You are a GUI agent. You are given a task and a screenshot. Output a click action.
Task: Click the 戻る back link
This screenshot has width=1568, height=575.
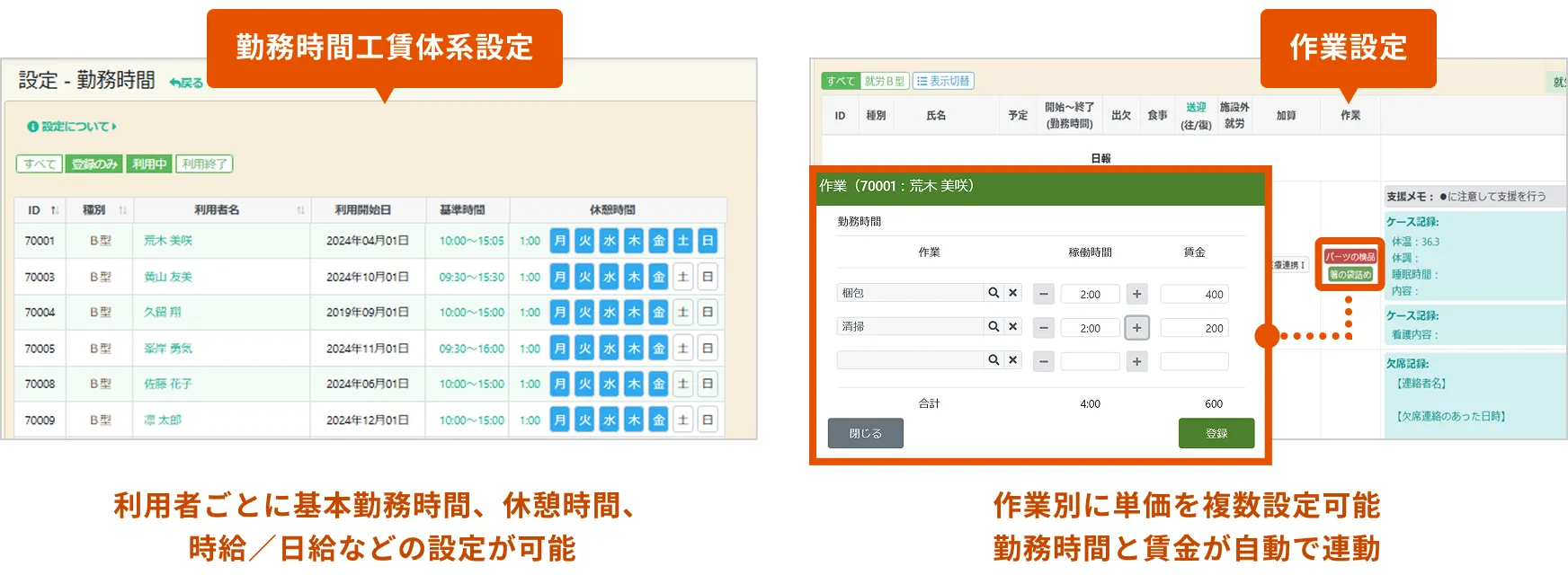click(186, 83)
